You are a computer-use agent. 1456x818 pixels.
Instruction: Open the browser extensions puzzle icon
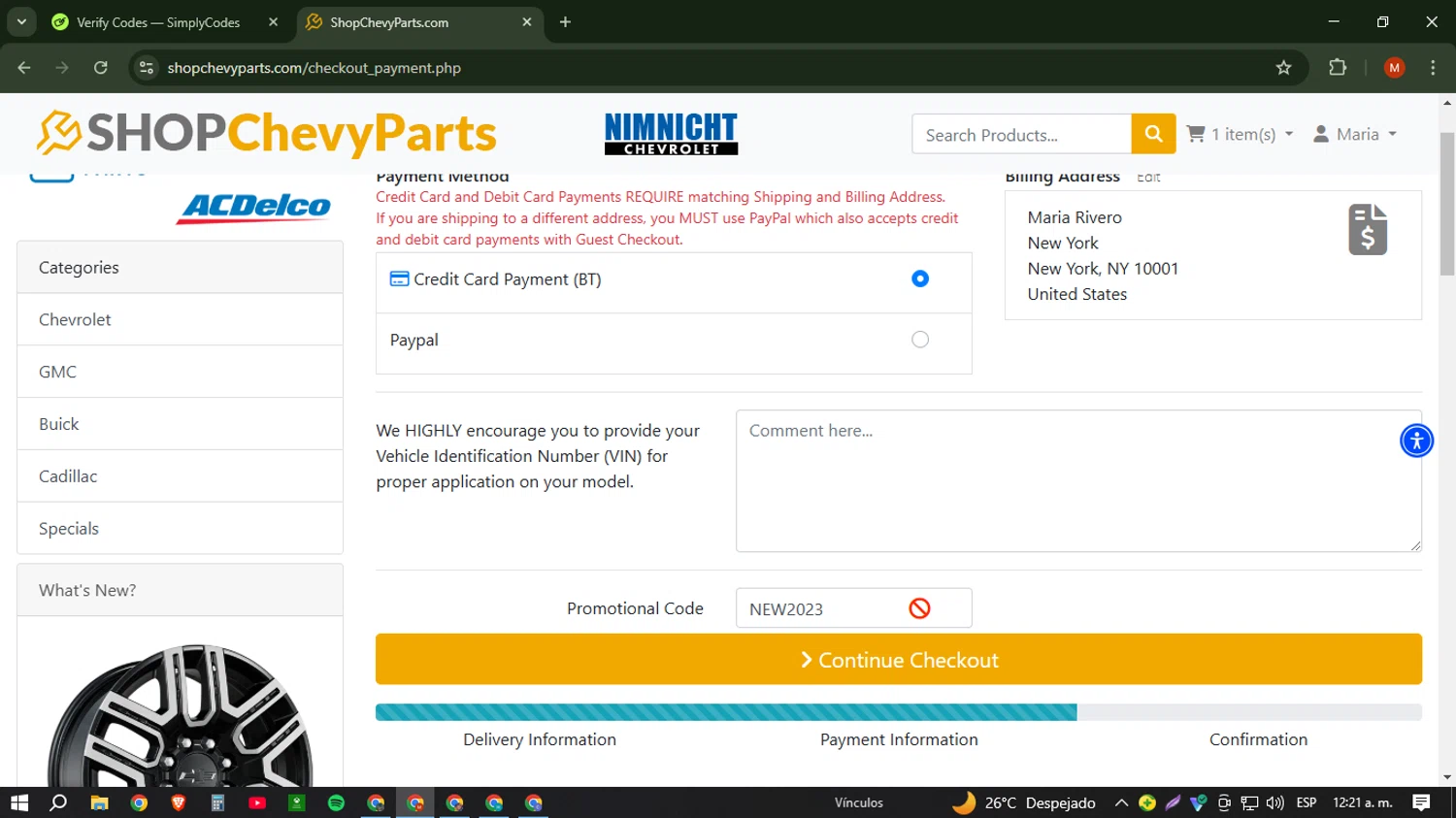[1338, 68]
